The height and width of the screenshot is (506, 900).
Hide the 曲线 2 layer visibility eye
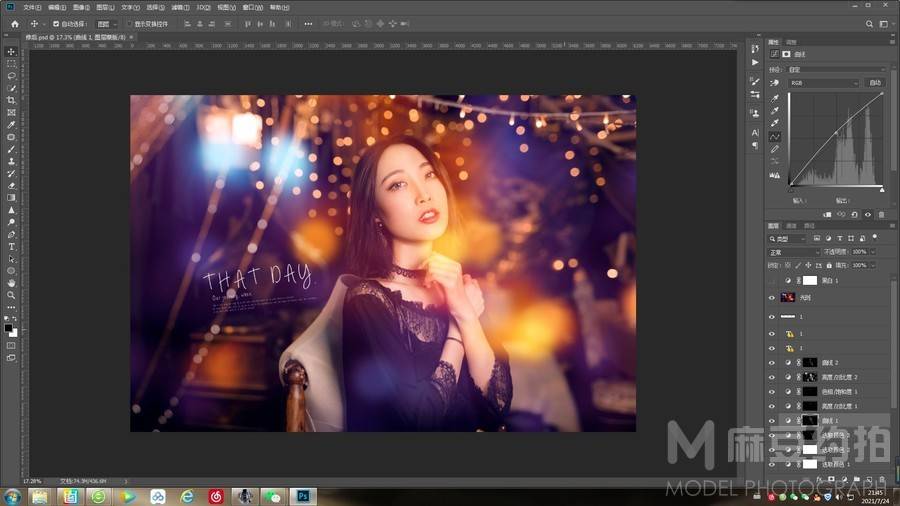(771, 362)
